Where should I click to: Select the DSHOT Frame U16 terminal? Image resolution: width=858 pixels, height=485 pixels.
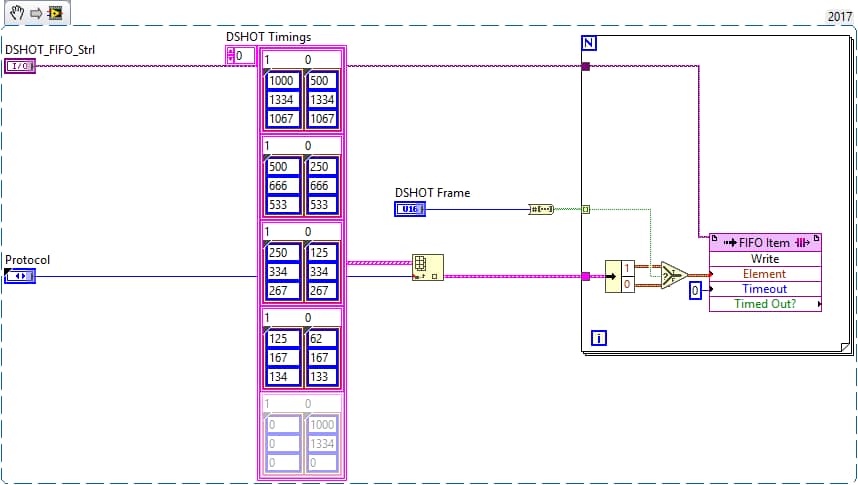pos(410,209)
